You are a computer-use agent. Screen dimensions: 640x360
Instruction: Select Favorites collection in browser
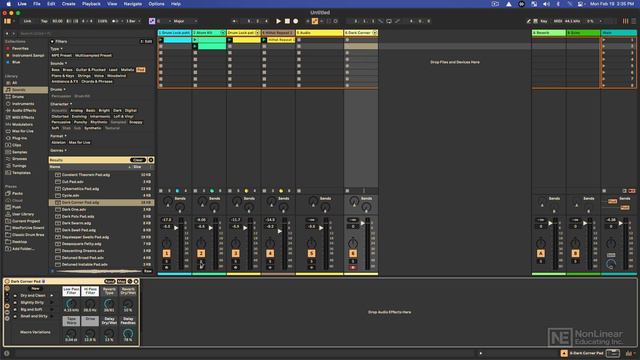(20, 49)
